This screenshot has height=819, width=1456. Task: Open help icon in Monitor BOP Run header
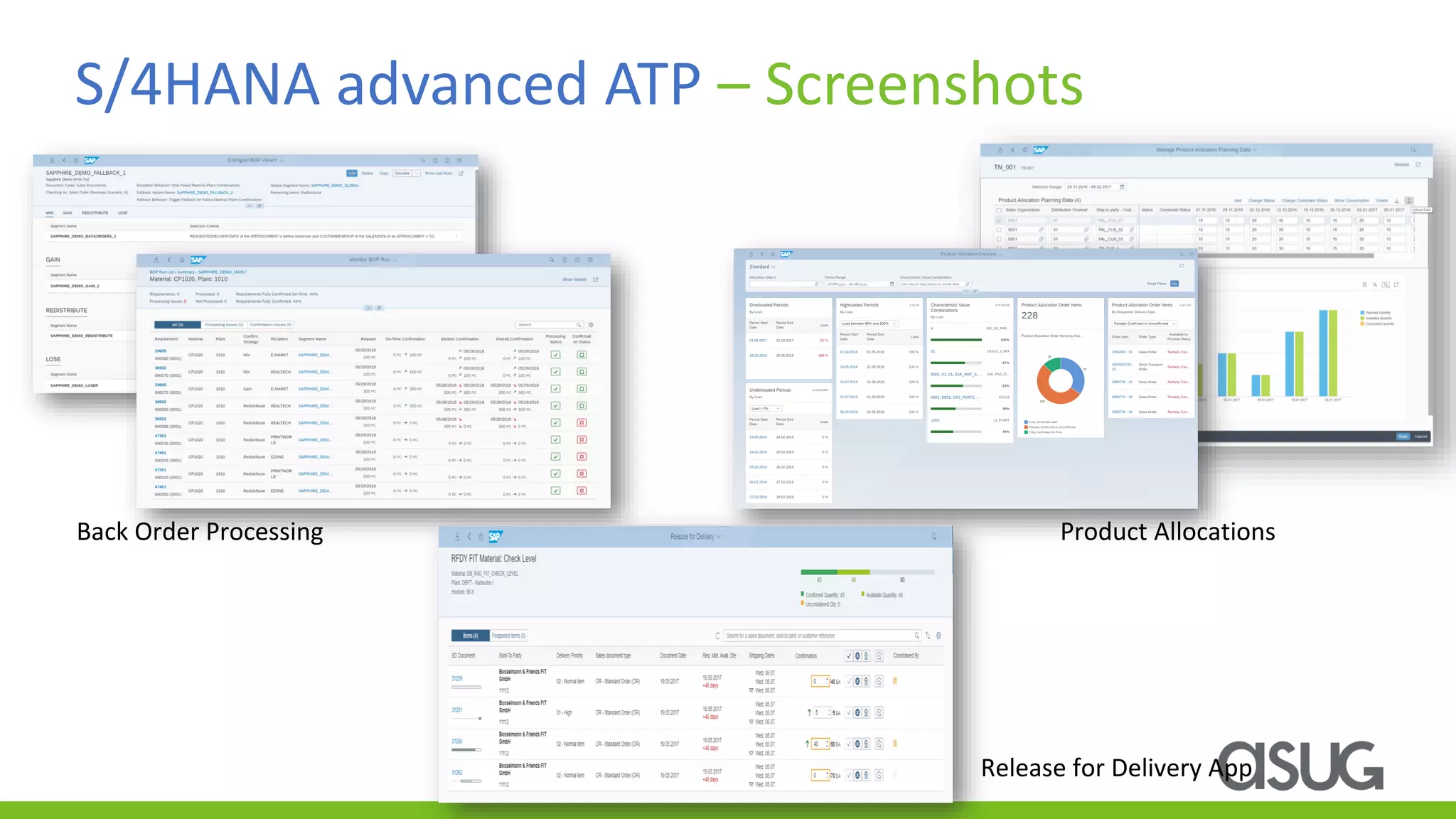(577, 259)
